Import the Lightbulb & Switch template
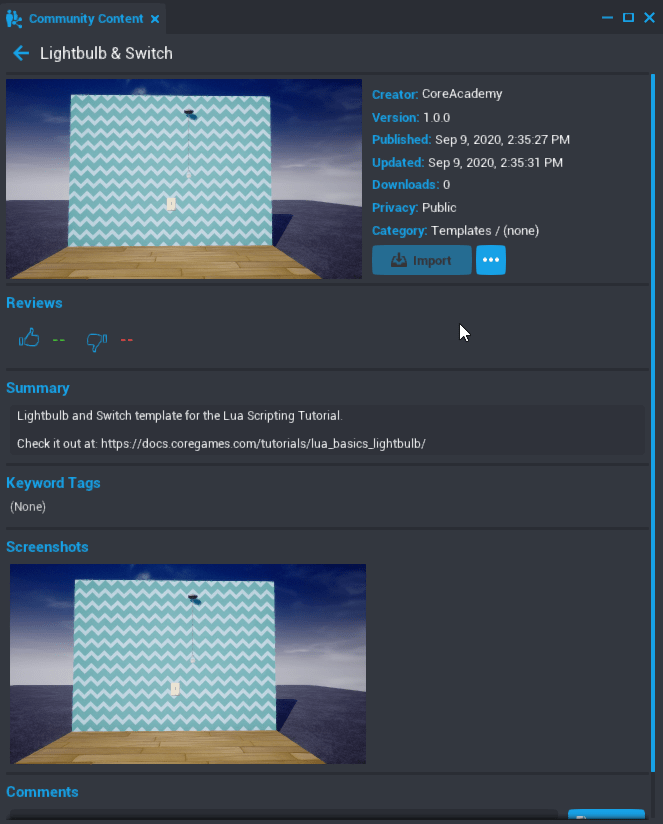 point(421,260)
